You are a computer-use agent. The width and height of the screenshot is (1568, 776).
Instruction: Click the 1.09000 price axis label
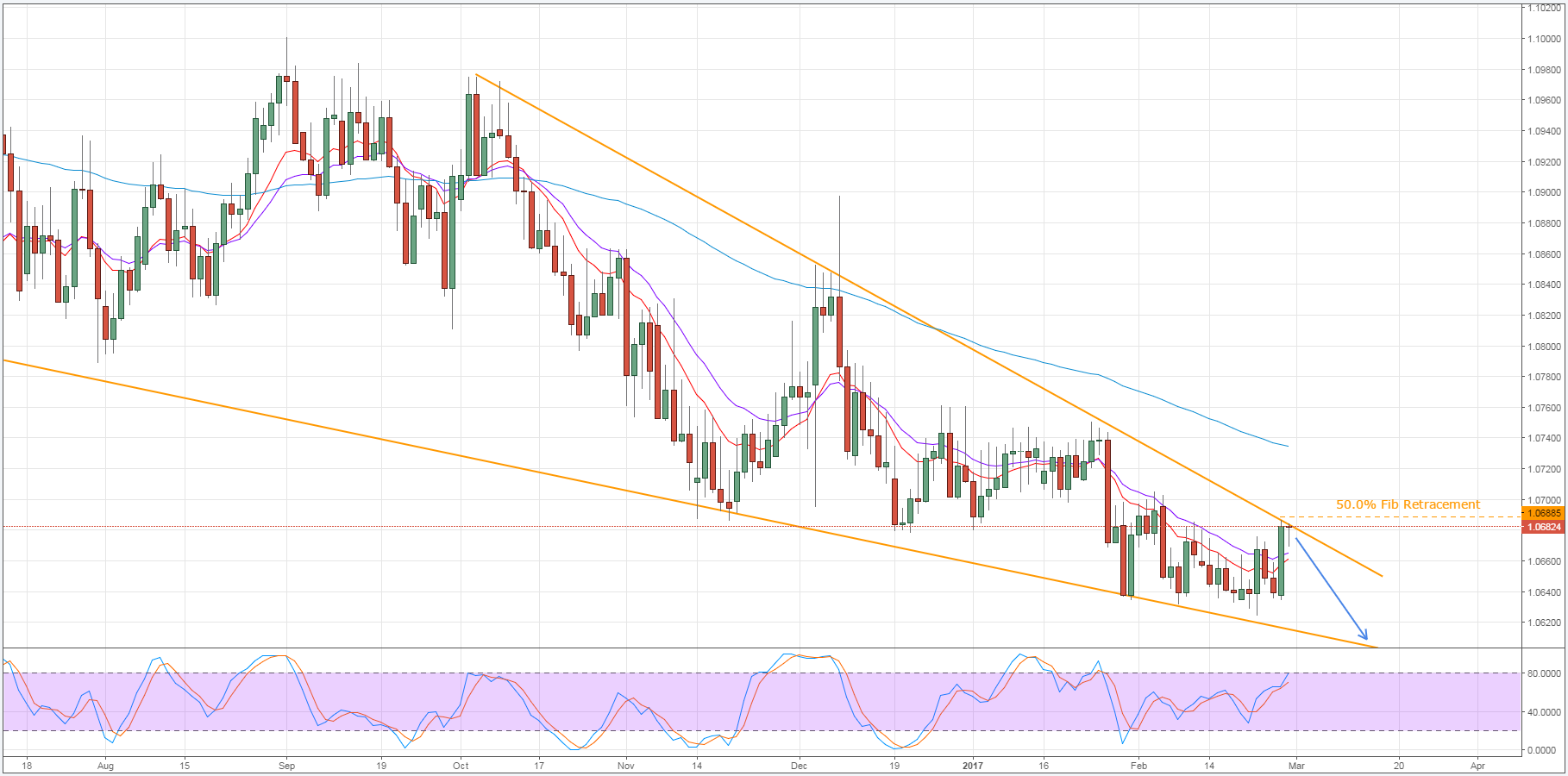click(1544, 193)
